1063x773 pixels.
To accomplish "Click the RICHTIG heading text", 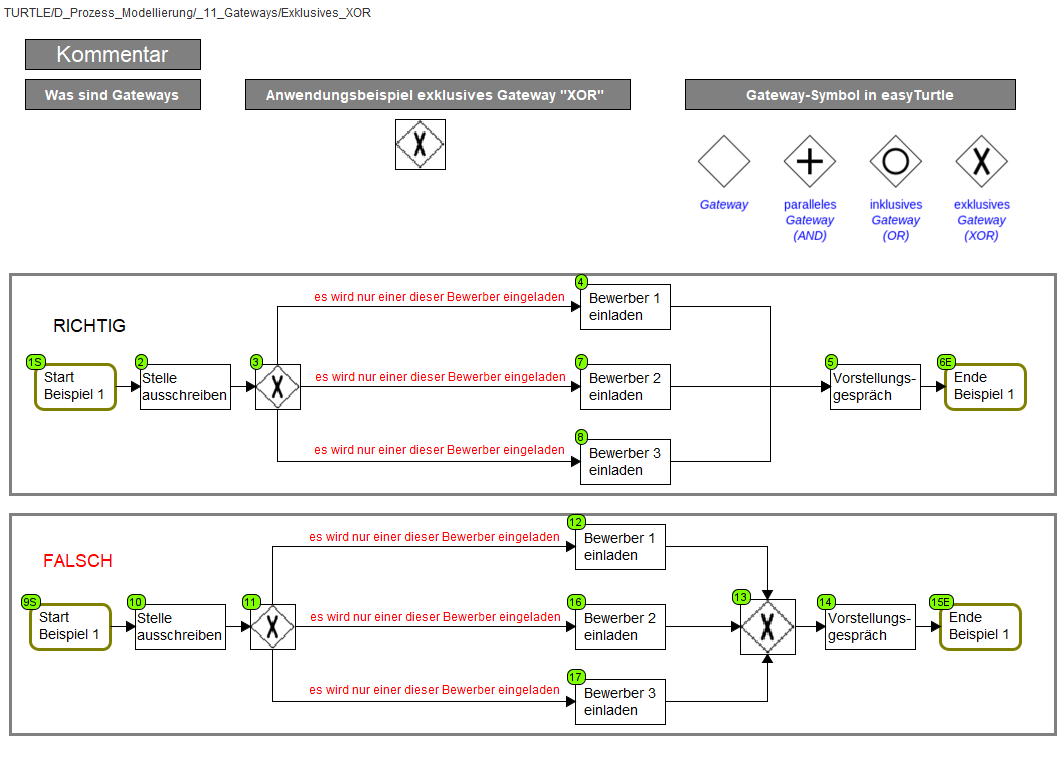I will click(x=89, y=325).
